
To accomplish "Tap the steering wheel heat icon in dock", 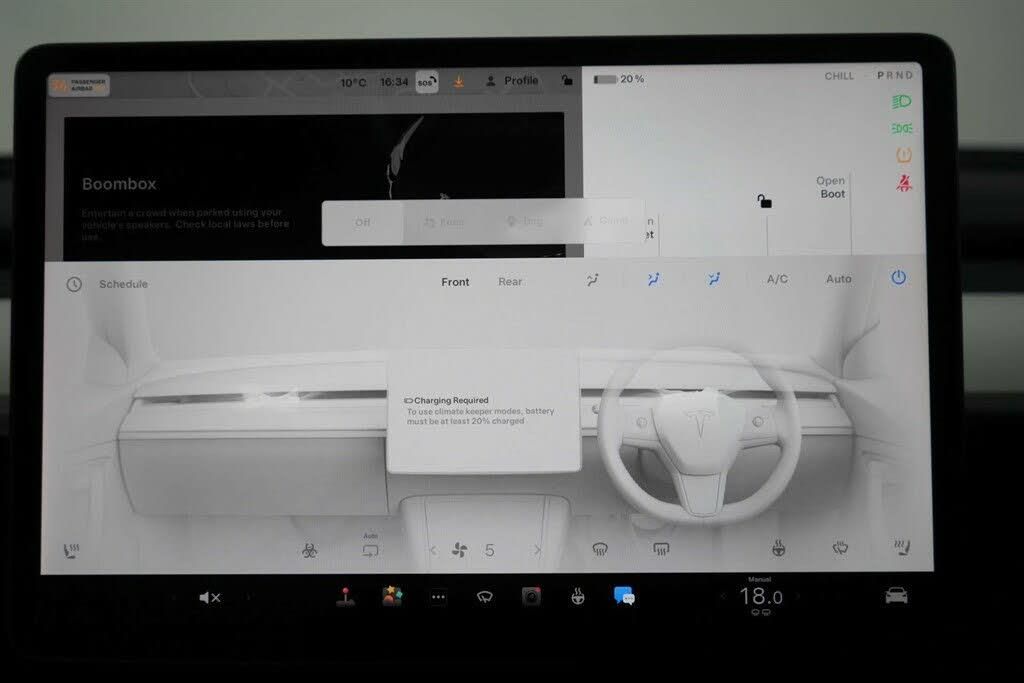I will coord(578,596).
